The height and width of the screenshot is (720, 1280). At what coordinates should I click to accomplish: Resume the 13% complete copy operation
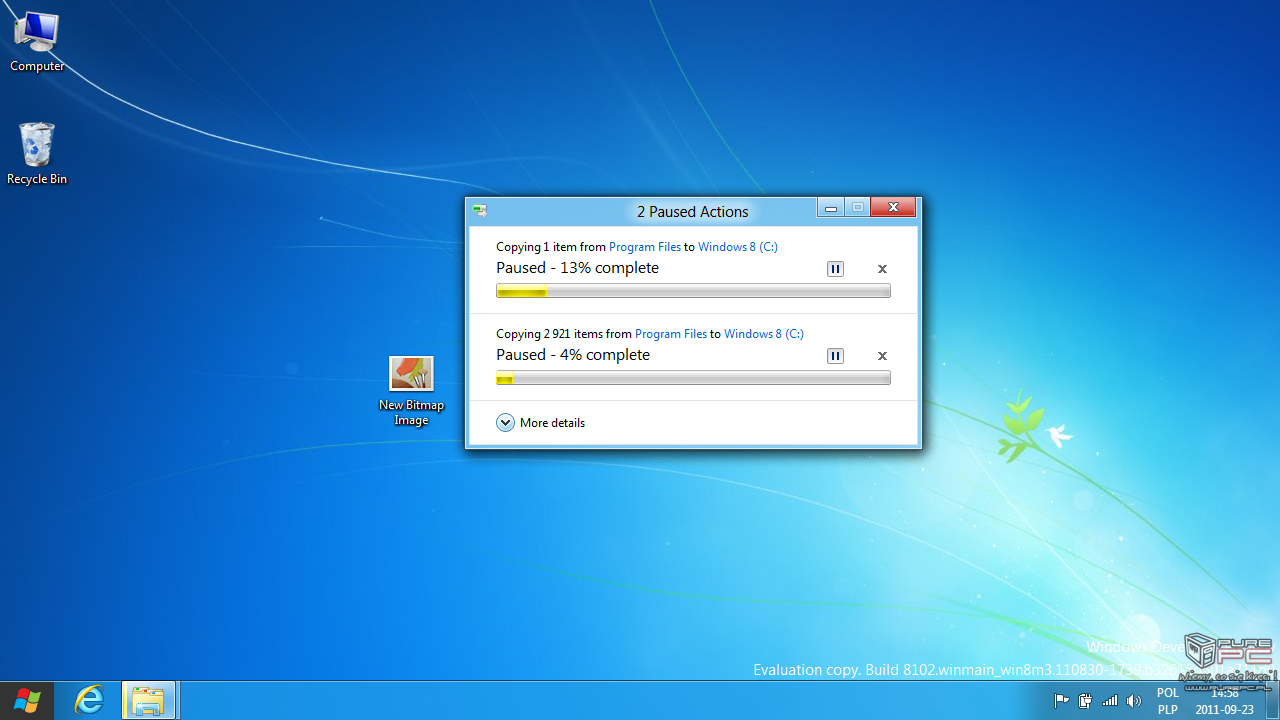pos(835,269)
